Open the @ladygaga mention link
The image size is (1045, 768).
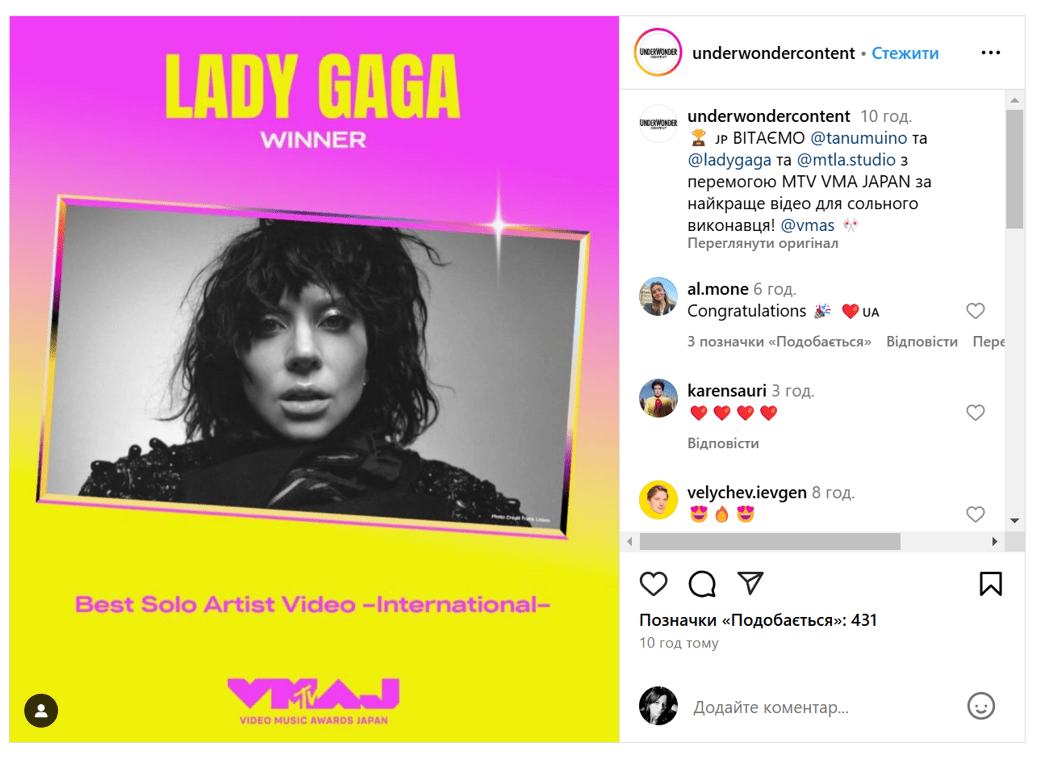[x=729, y=160]
